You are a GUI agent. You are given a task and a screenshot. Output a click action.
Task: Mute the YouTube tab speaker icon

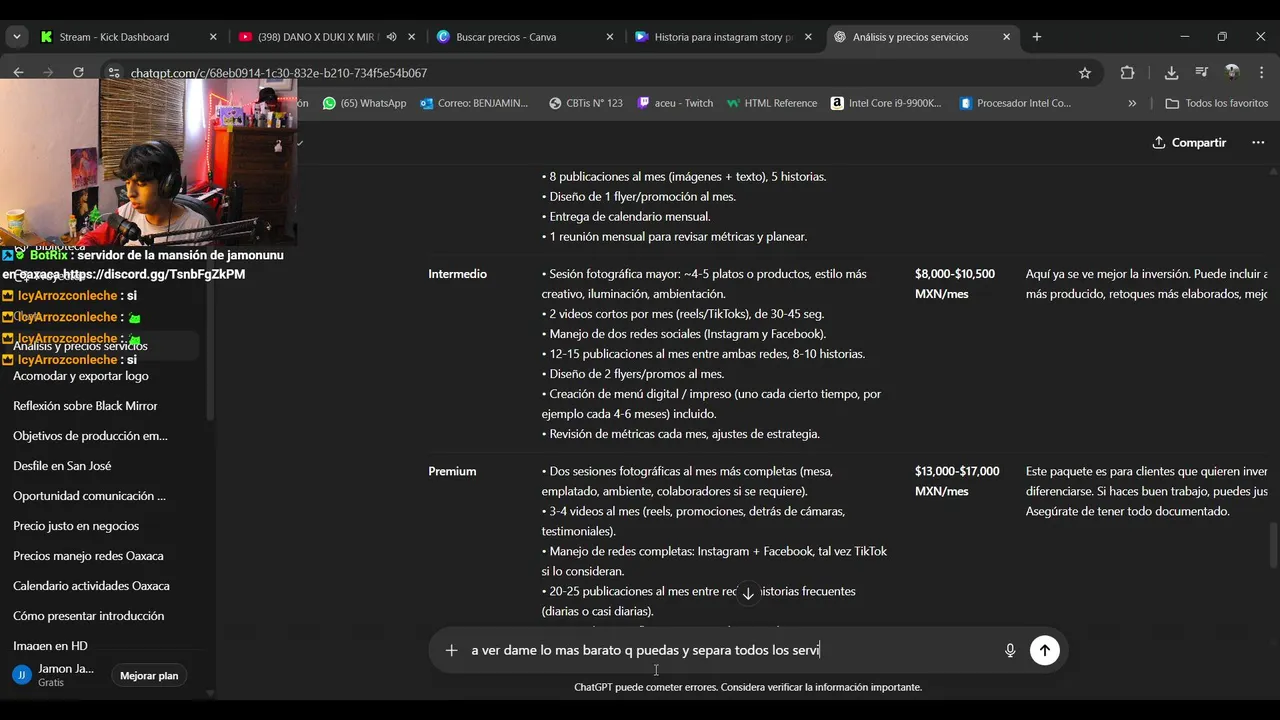[x=391, y=37]
